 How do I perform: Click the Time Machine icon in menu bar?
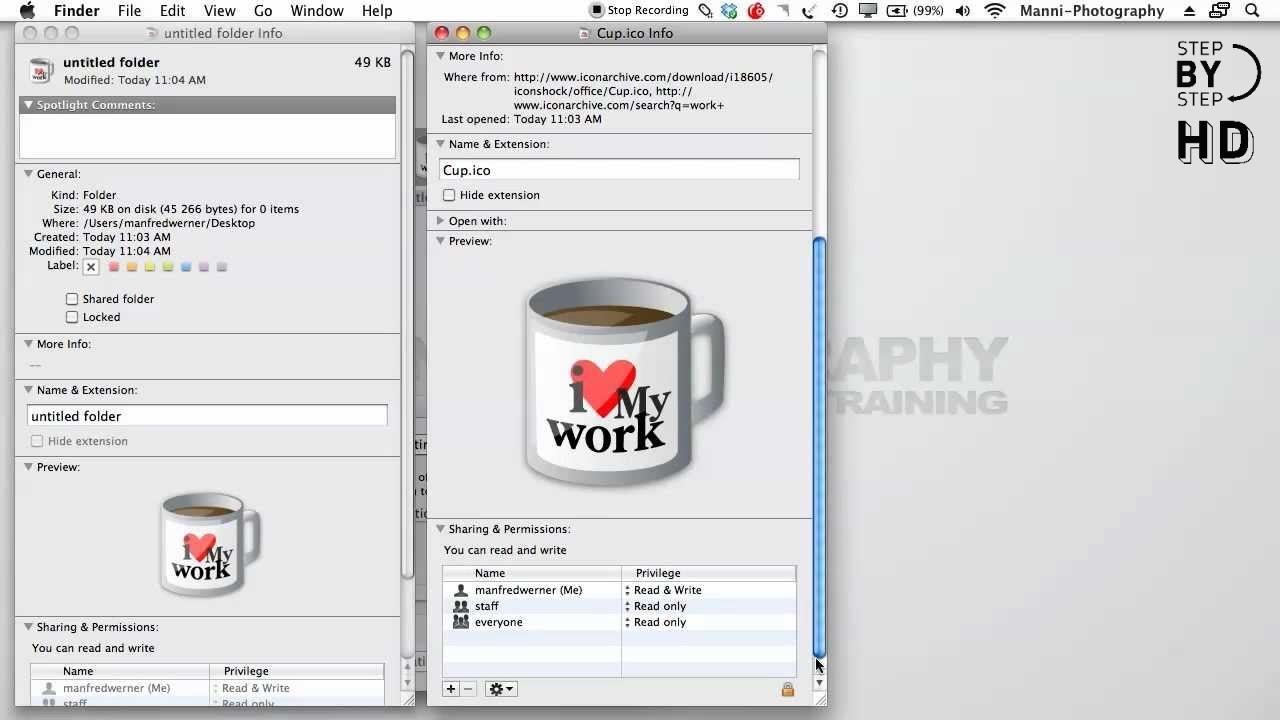pyautogui.click(x=839, y=11)
